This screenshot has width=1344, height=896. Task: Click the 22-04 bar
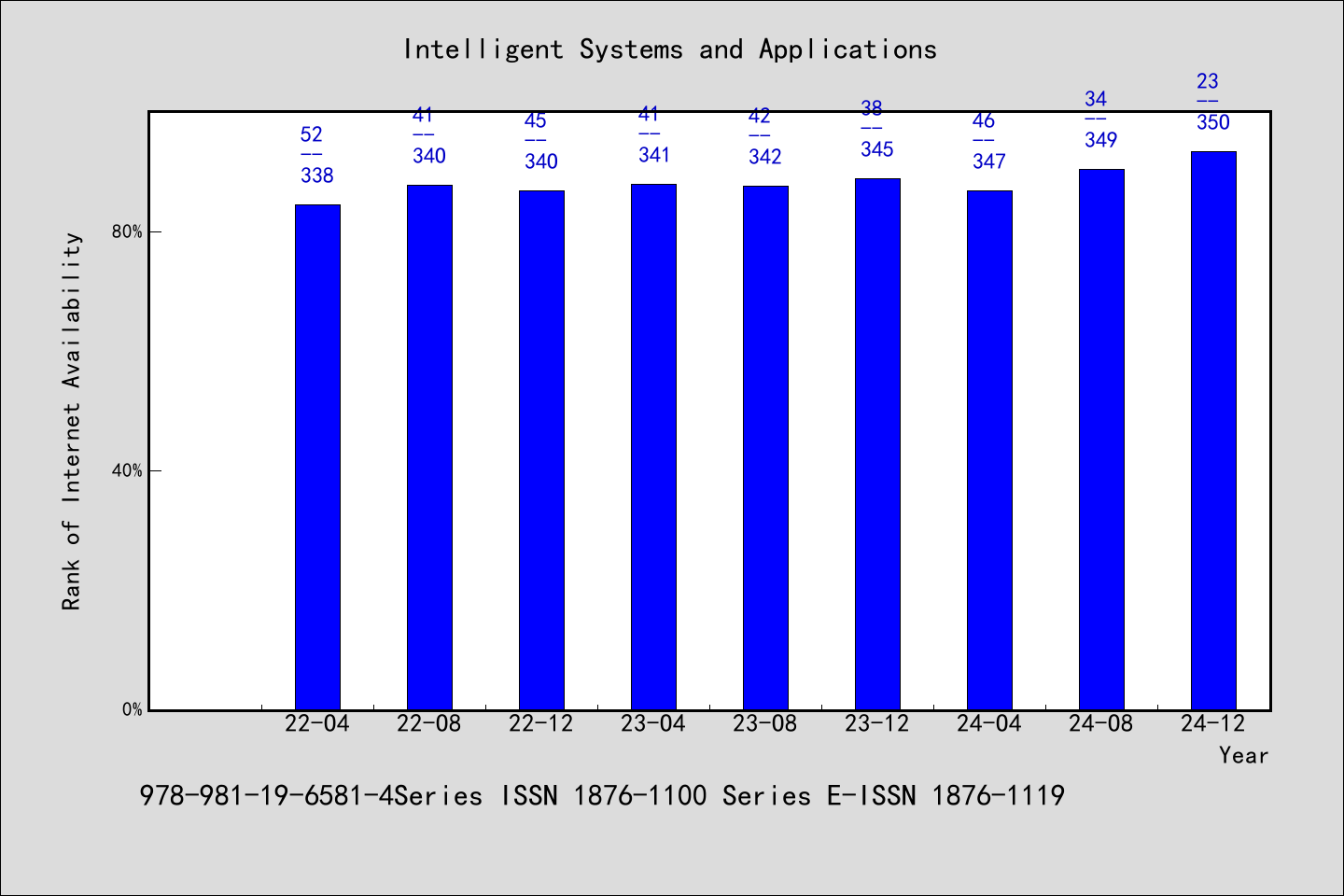click(x=317, y=457)
